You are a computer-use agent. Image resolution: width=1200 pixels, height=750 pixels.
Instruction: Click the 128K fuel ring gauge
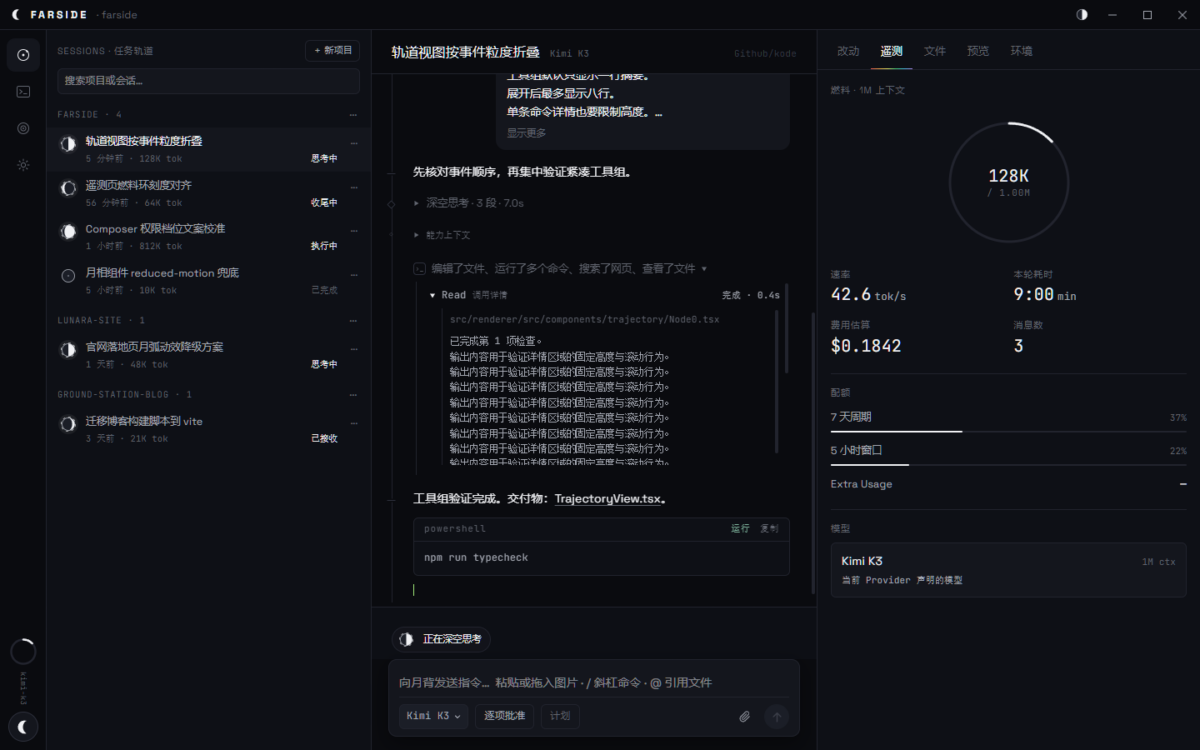pos(1008,182)
